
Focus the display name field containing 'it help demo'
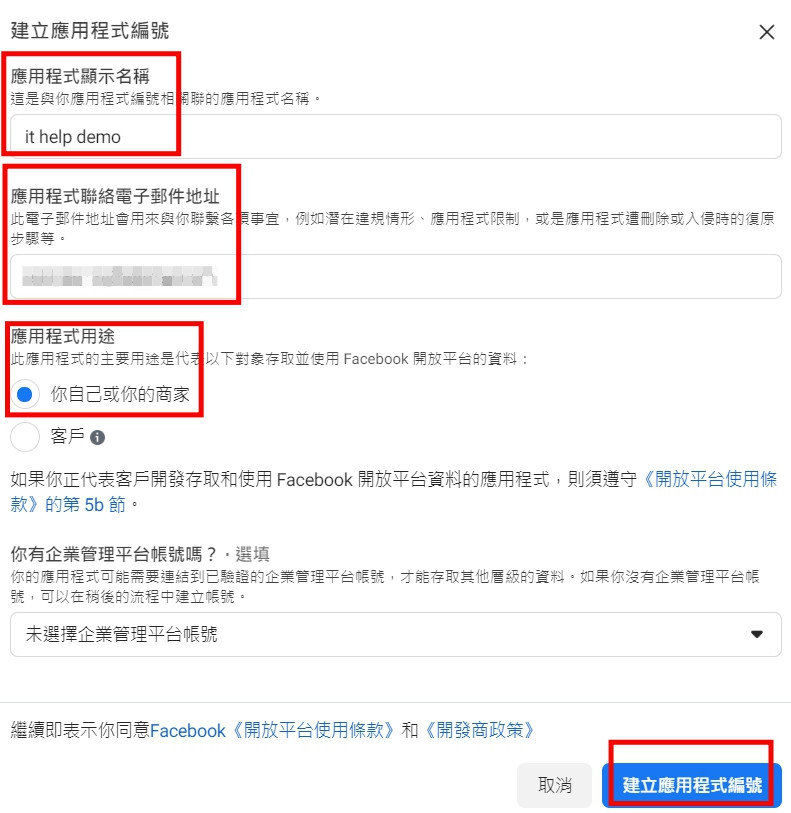[x=396, y=137]
